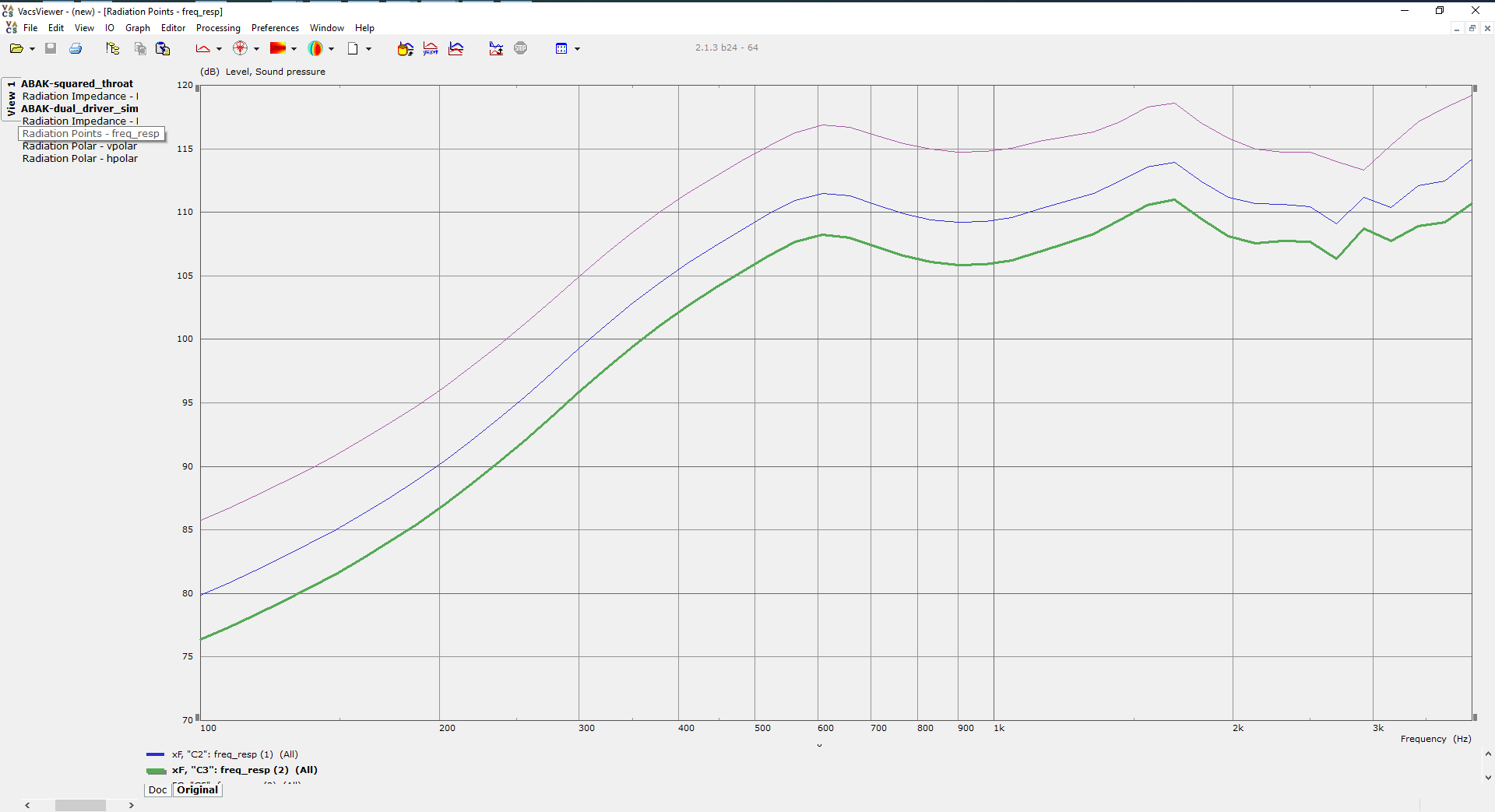The width and height of the screenshot is (1495, 812).
Task: Open dropdown arrow beside blank page icon
Action: coord(368,49)
